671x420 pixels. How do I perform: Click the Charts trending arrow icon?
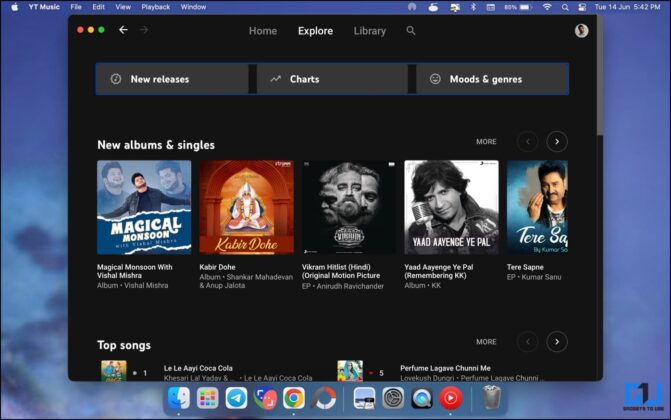click(x=276, y=79)
